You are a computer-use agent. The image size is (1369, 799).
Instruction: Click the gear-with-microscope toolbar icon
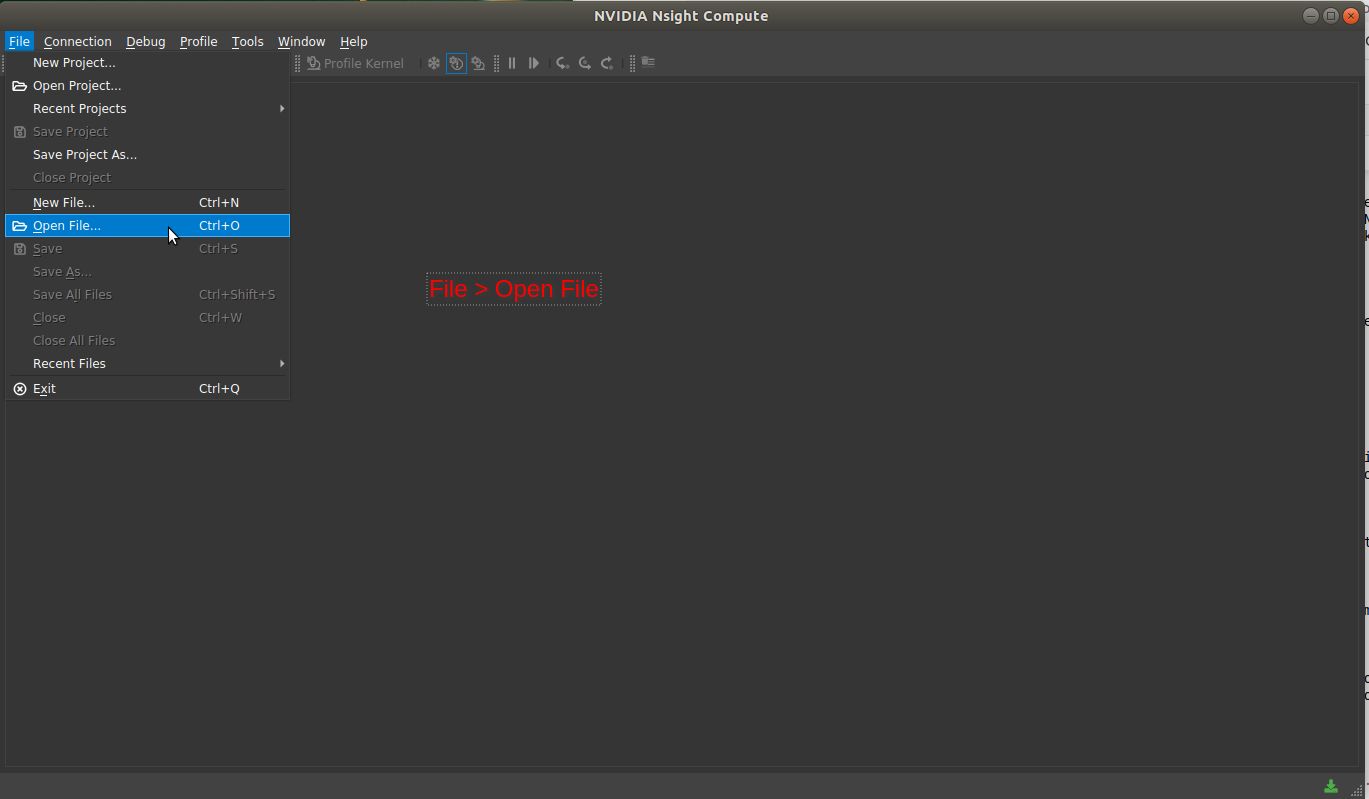click(x=478, y=63)
